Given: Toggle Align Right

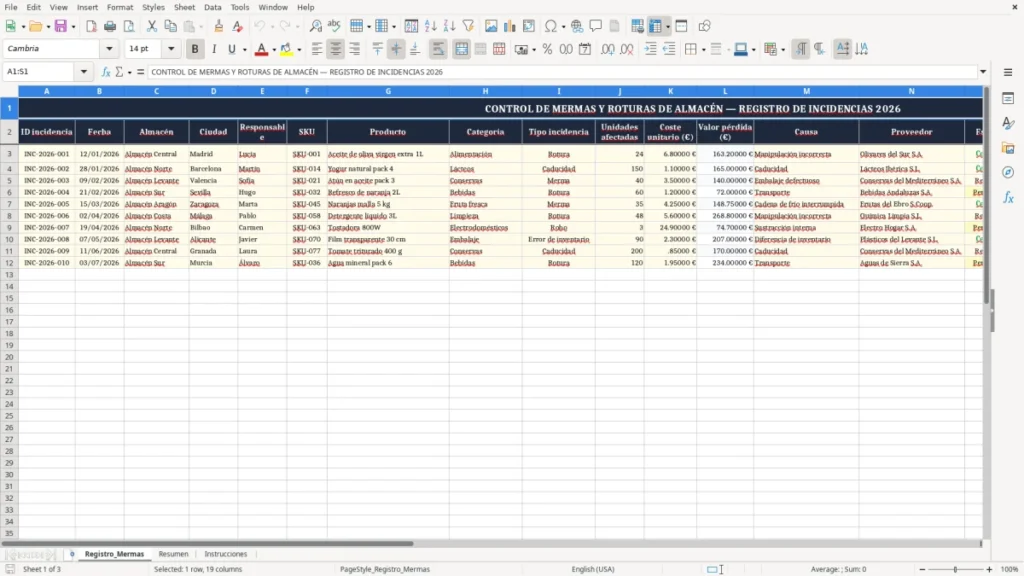Looking at the screenshot, I should (x=355, y=49).
